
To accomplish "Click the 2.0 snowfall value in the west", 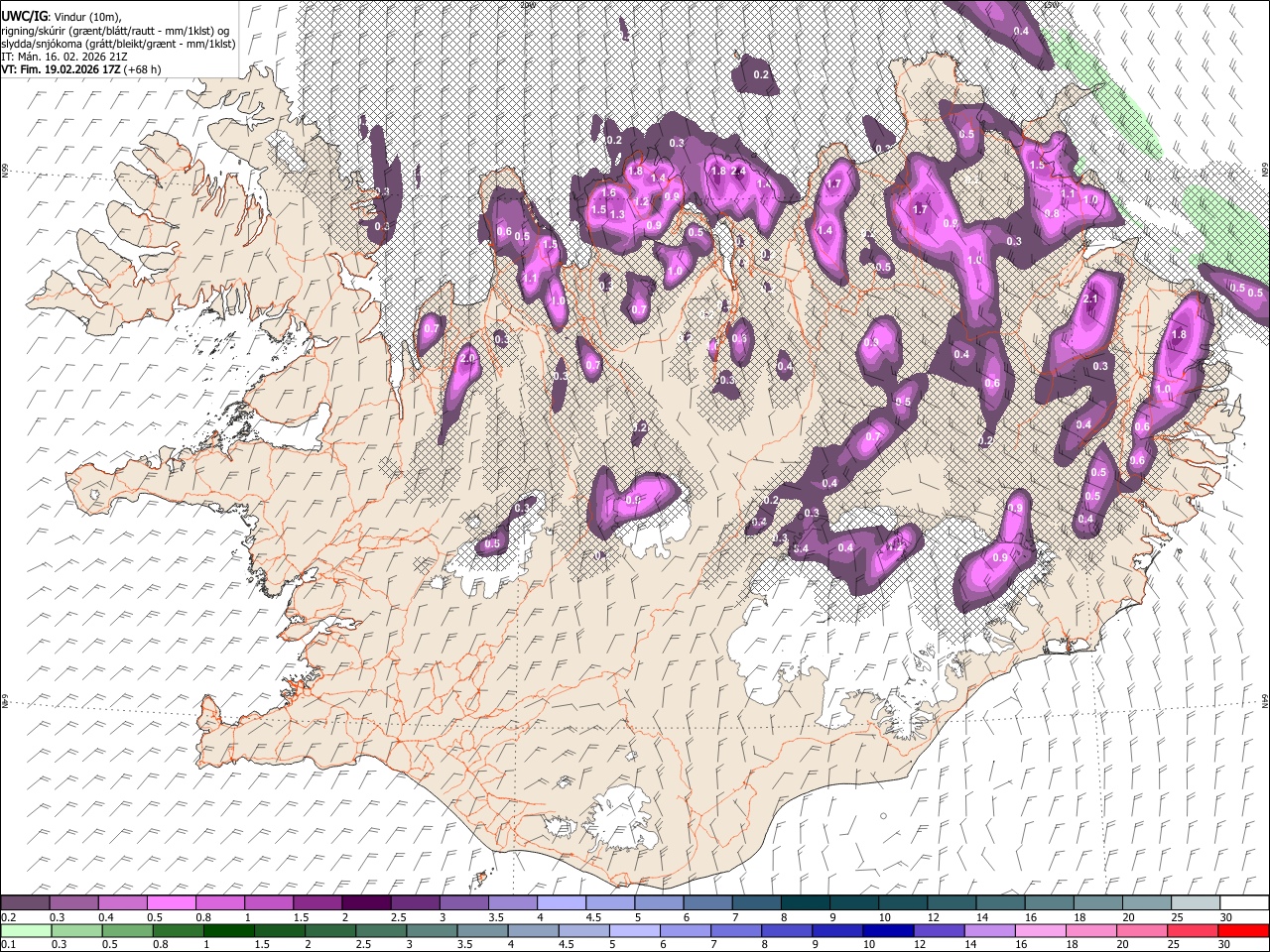I will click(x=468, y=358).
